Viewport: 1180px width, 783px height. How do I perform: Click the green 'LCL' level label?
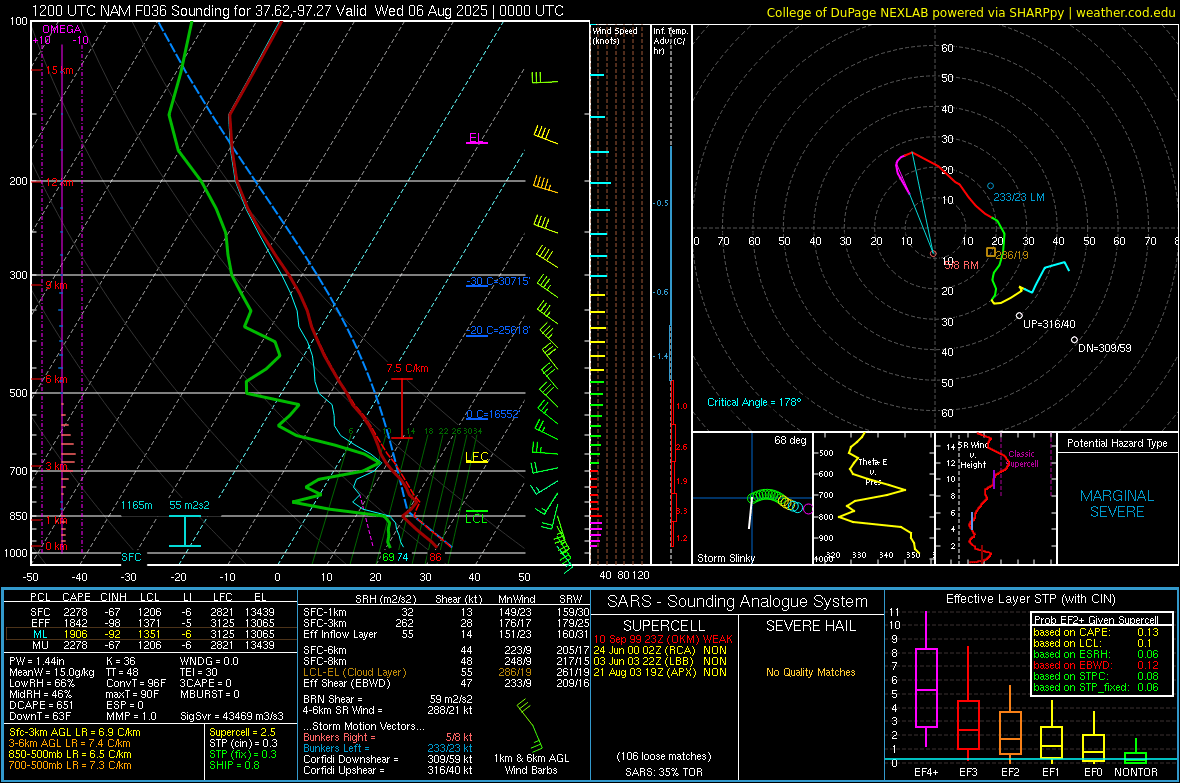(x=476, y=518)
